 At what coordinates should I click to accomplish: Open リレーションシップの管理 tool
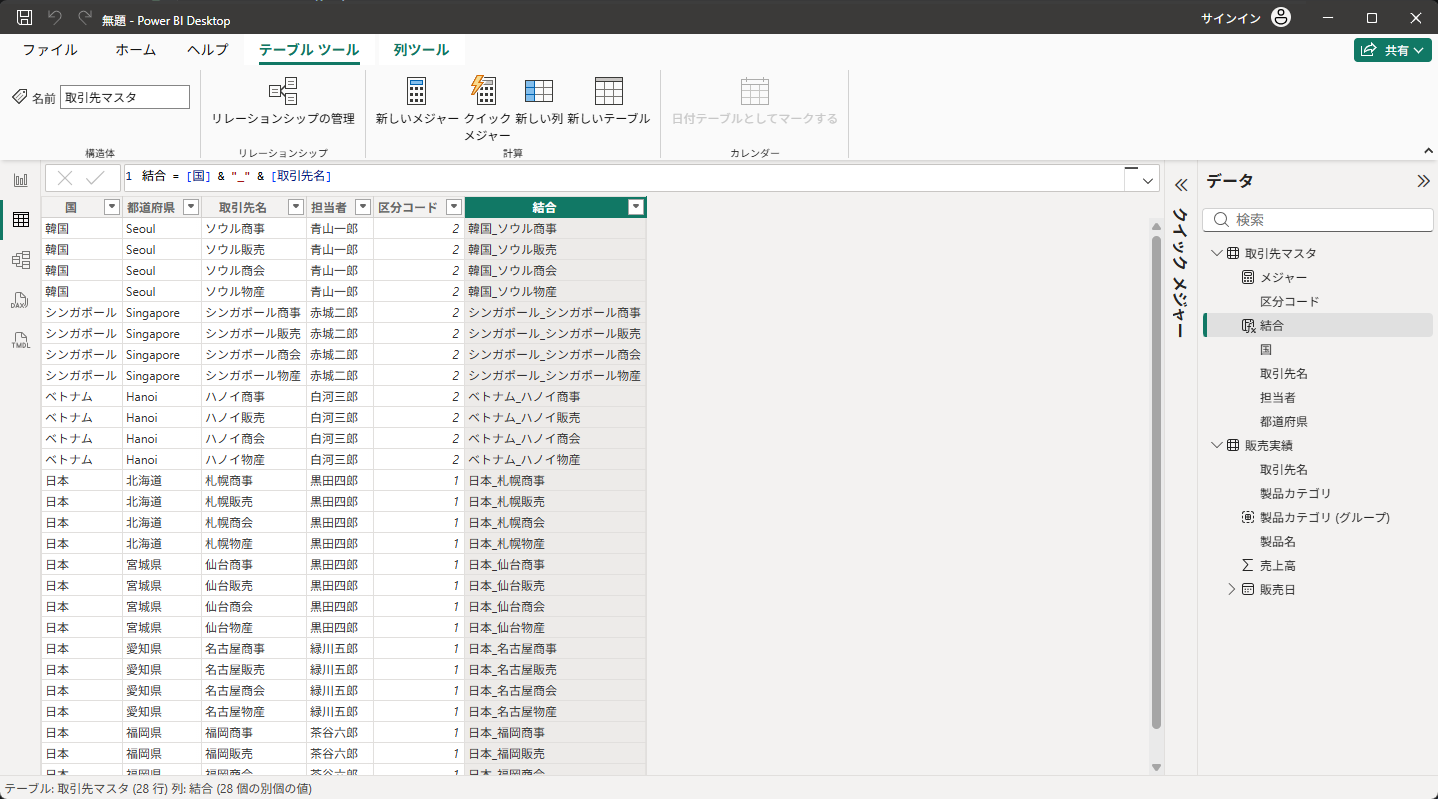pyautogui.click(x=283, y=101)
